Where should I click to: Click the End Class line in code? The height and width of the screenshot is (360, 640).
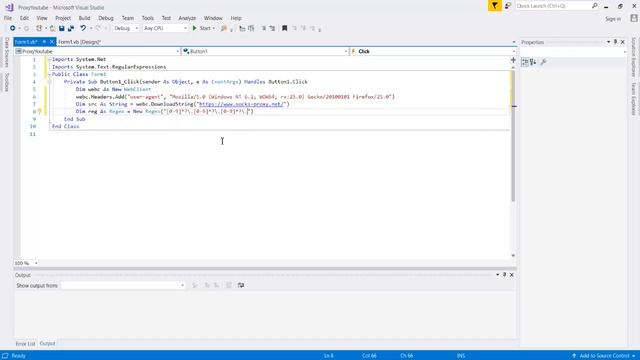tap(65, 127)
